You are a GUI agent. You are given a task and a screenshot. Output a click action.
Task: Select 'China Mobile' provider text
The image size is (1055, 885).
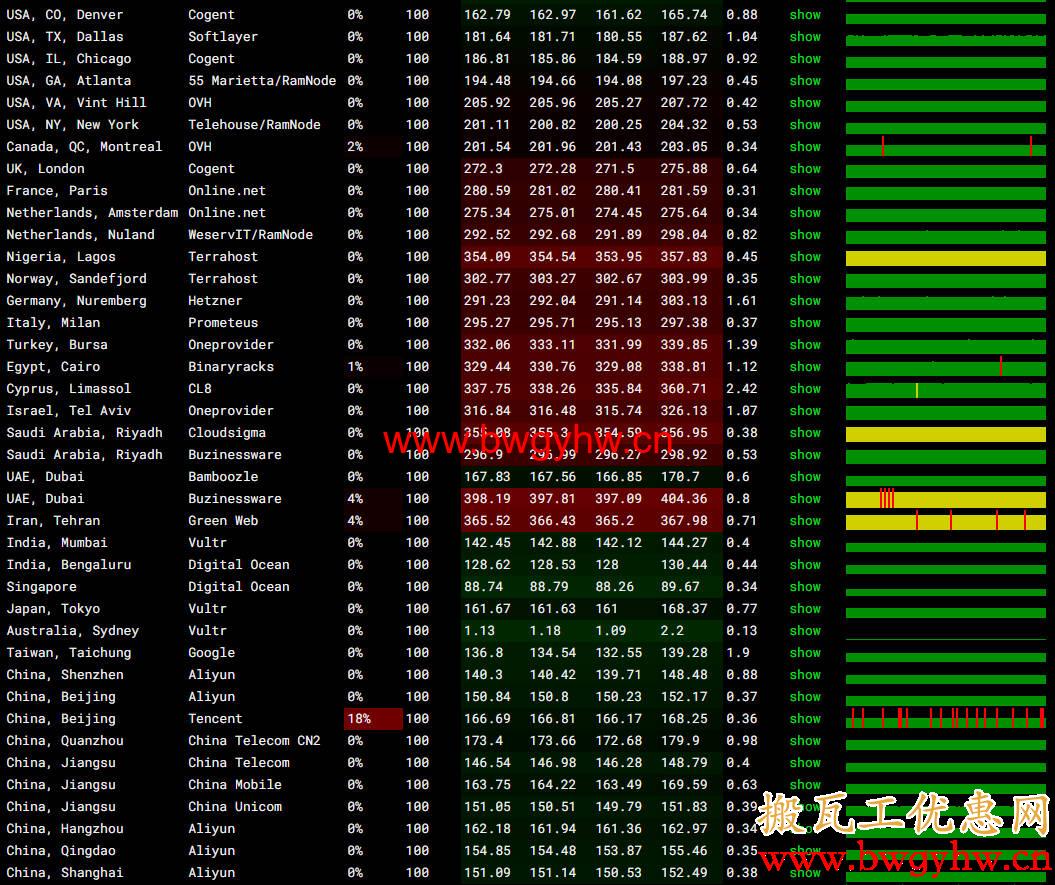pos(235,784)
